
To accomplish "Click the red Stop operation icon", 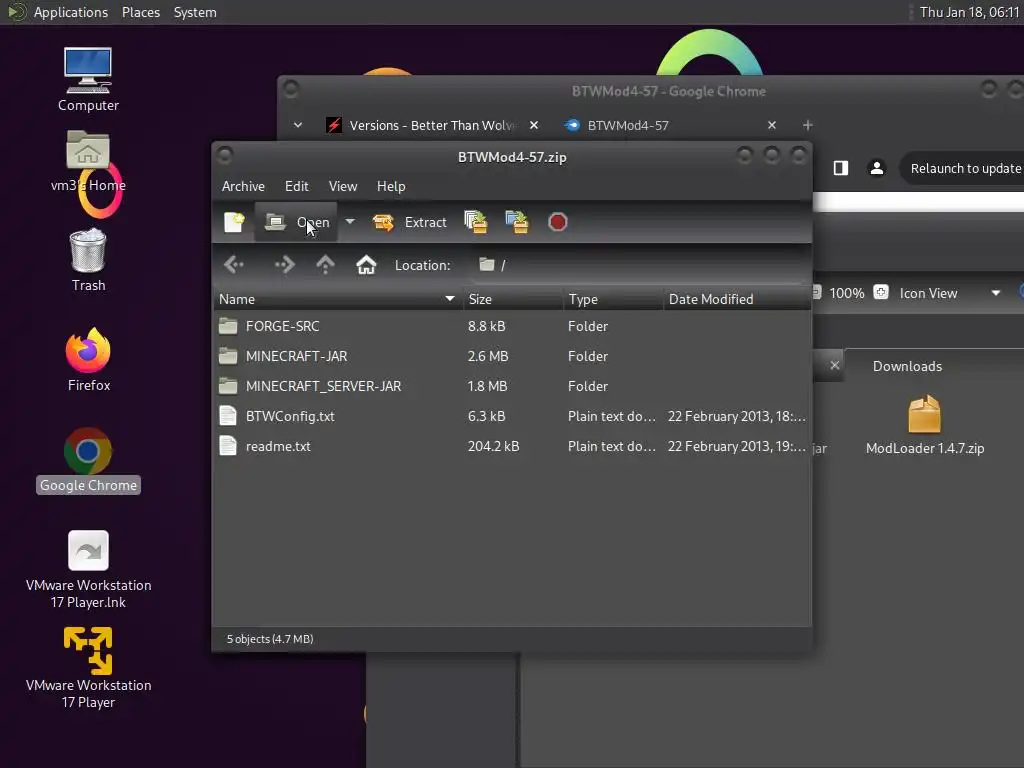I will tap(558, 222).
